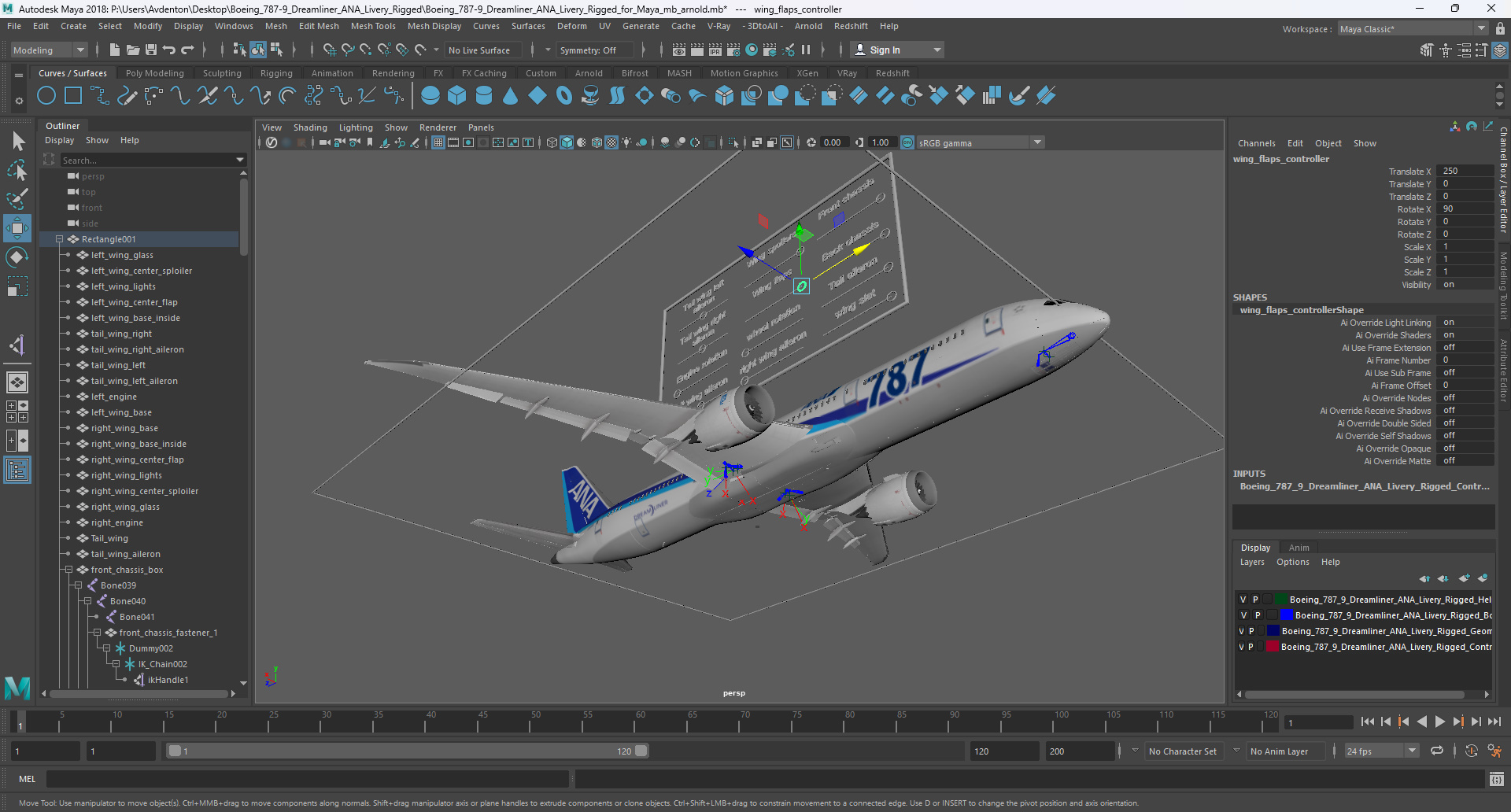The width and height of the screenshot is (1511, 812).
Task: Toggle playback P of Helpers layer
Action: [1256, 600]
